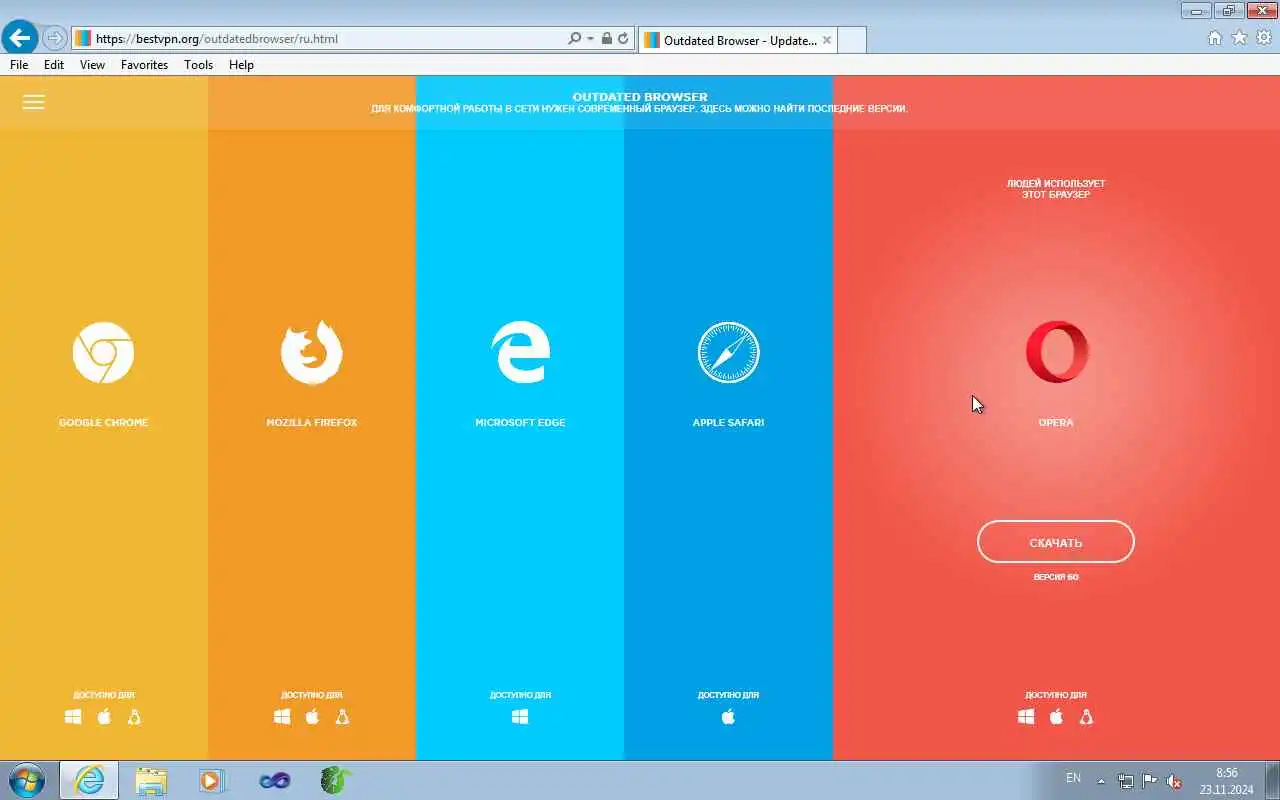
Task: Click the OUTDATED BROWSER heading
Action: click(640, 97)
